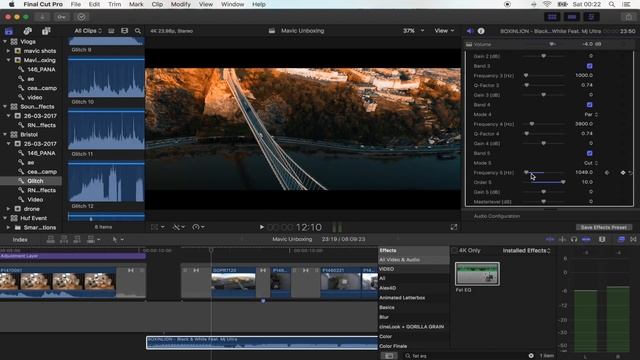Show or hide the Inspector layout button
Viewport: 640px width, 360px height.
[x=591, y=17]
